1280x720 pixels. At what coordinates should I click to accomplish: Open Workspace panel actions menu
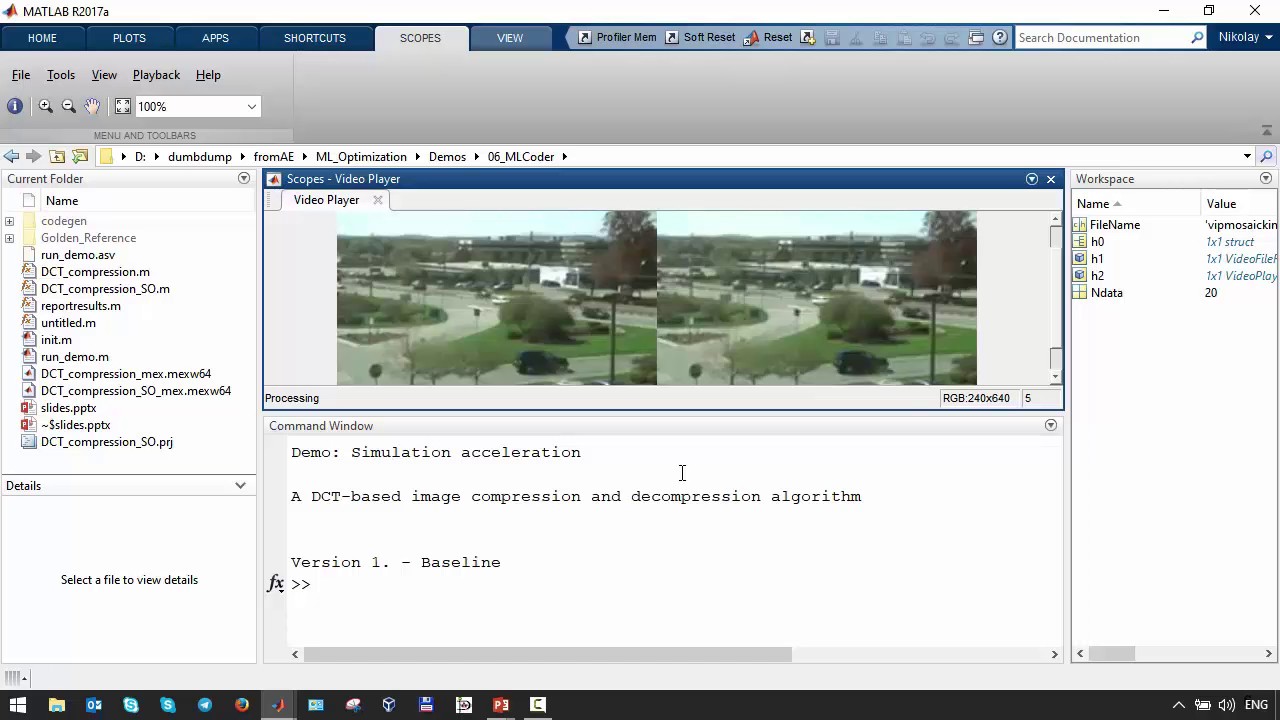[1266, 178]
